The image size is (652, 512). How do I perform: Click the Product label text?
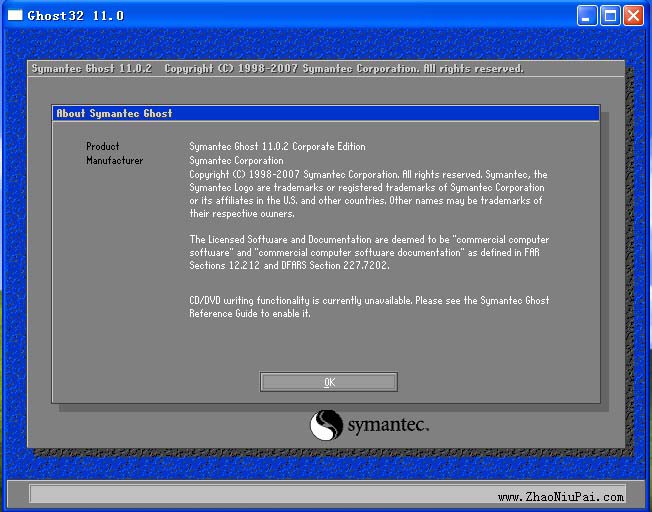tap(102, 146)
